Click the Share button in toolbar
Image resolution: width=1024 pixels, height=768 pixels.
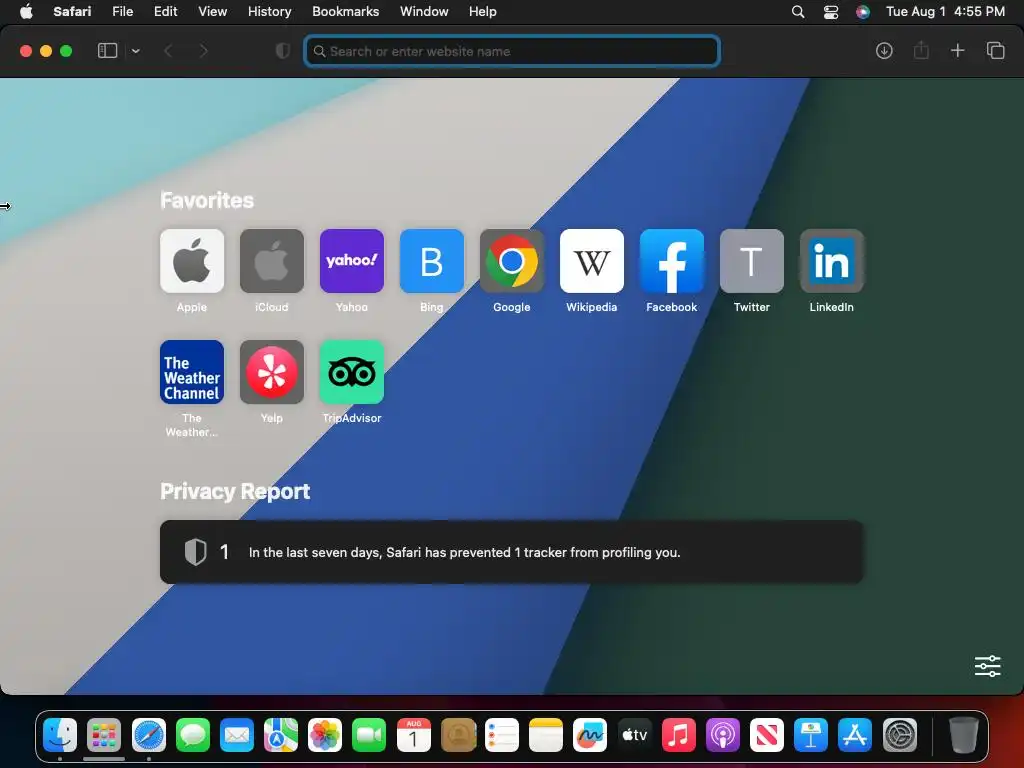pos(921,50)
